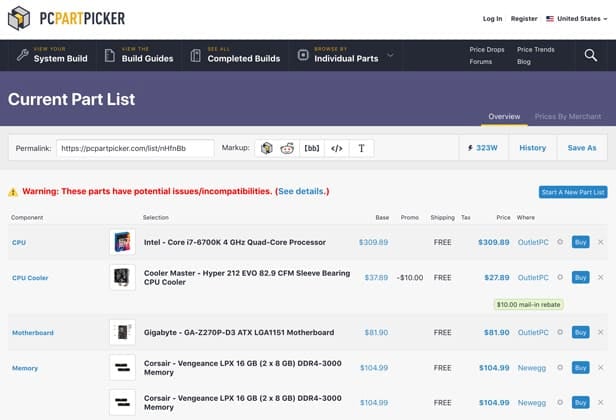Open Price Drops link
616x420 pixels.
click(487, 50)
